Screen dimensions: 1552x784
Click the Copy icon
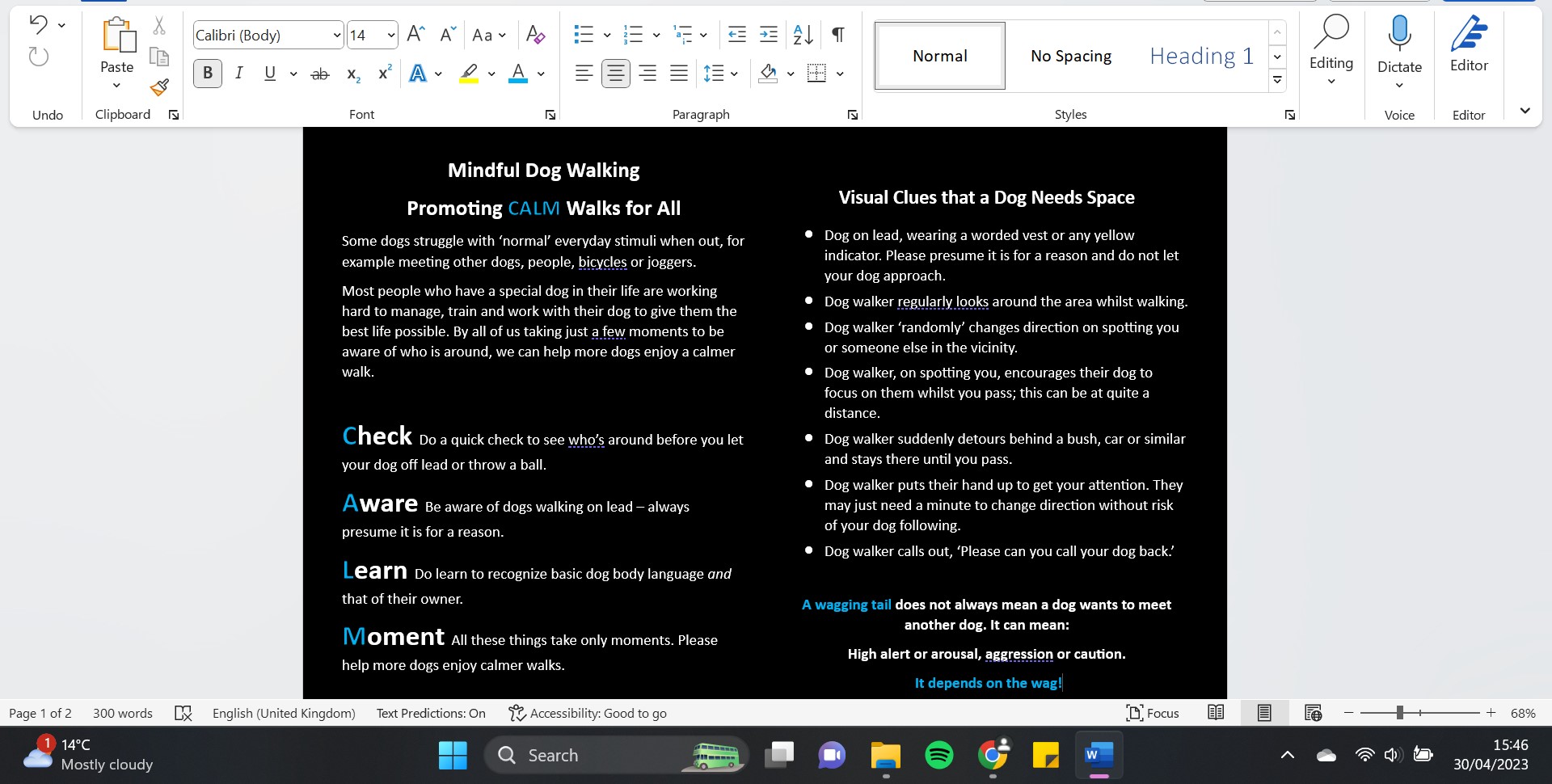pyautogui.click(x=159, y=57)
